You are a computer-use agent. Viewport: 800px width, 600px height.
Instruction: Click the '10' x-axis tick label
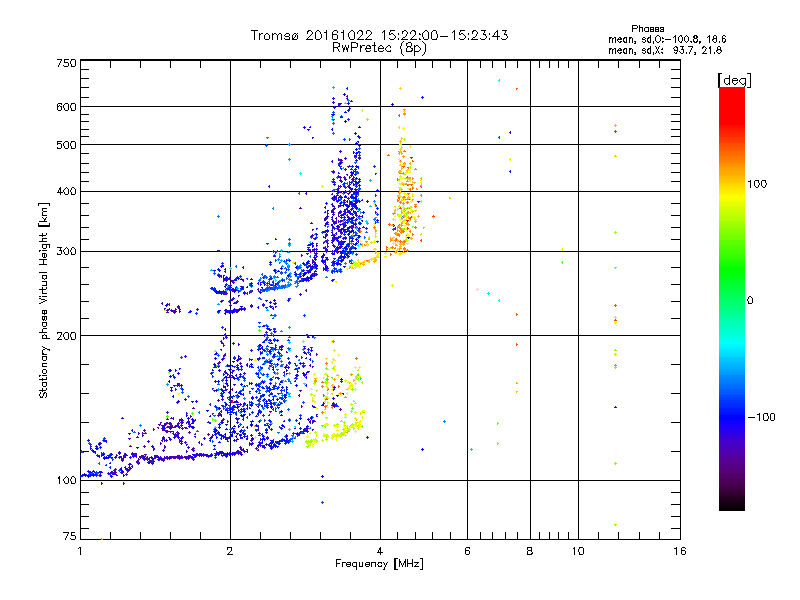(578, 551)
